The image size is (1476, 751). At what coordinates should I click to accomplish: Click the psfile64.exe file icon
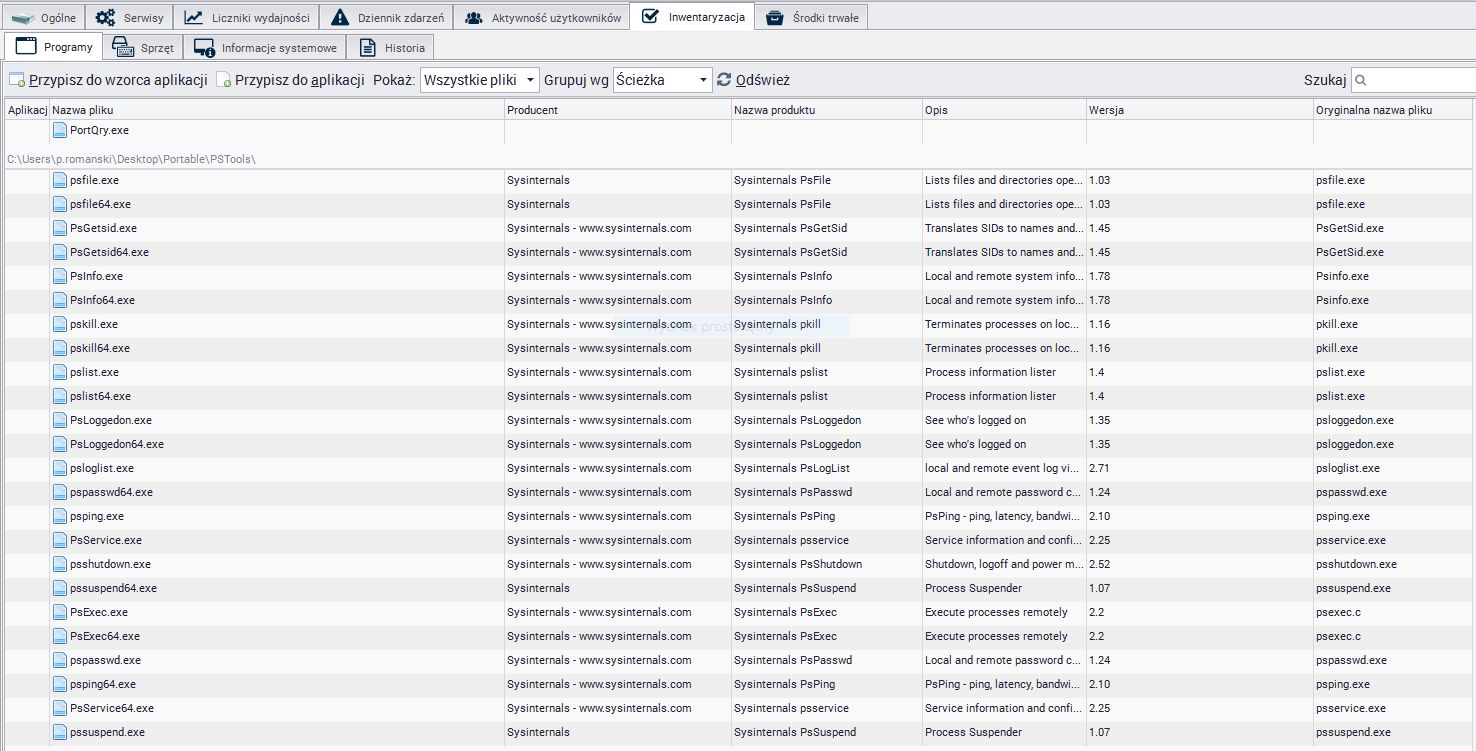pos(60,205)
